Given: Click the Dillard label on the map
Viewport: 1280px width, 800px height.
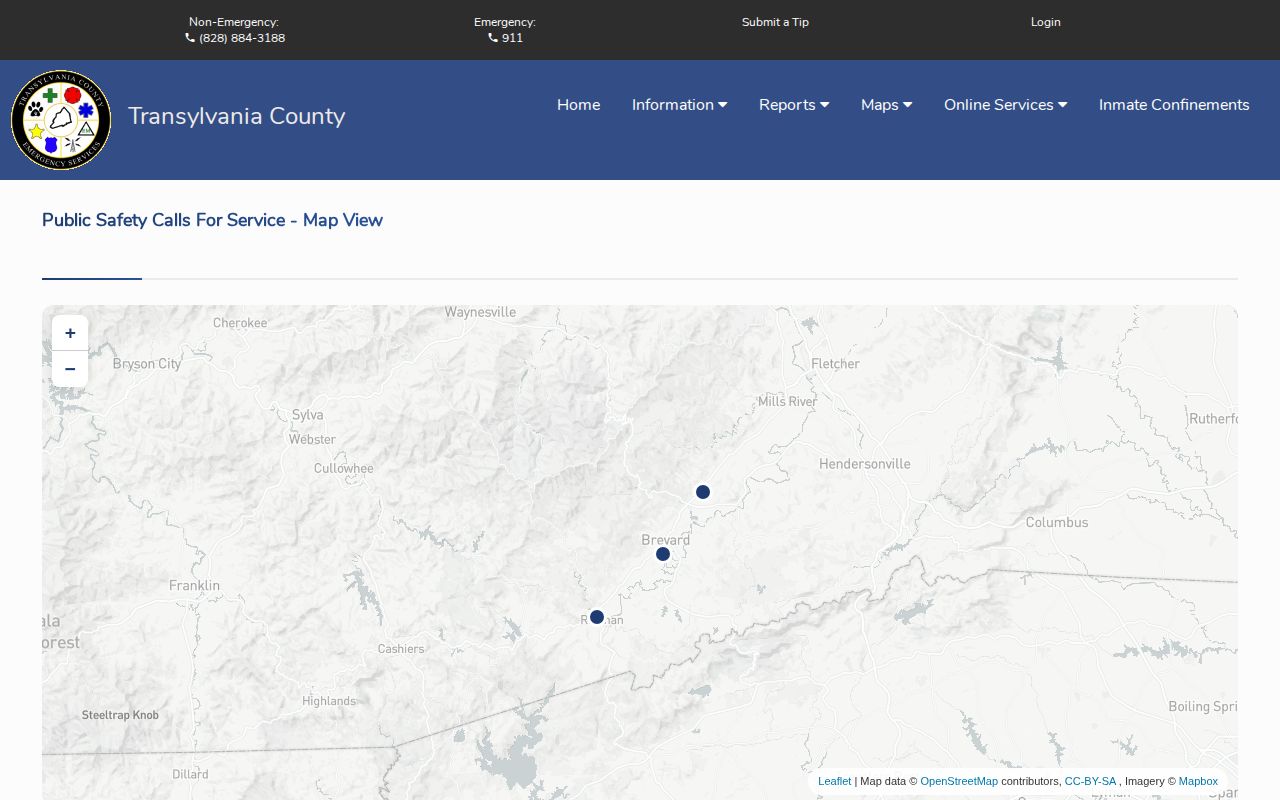Looking at the screenshot, I should point(190,774).
